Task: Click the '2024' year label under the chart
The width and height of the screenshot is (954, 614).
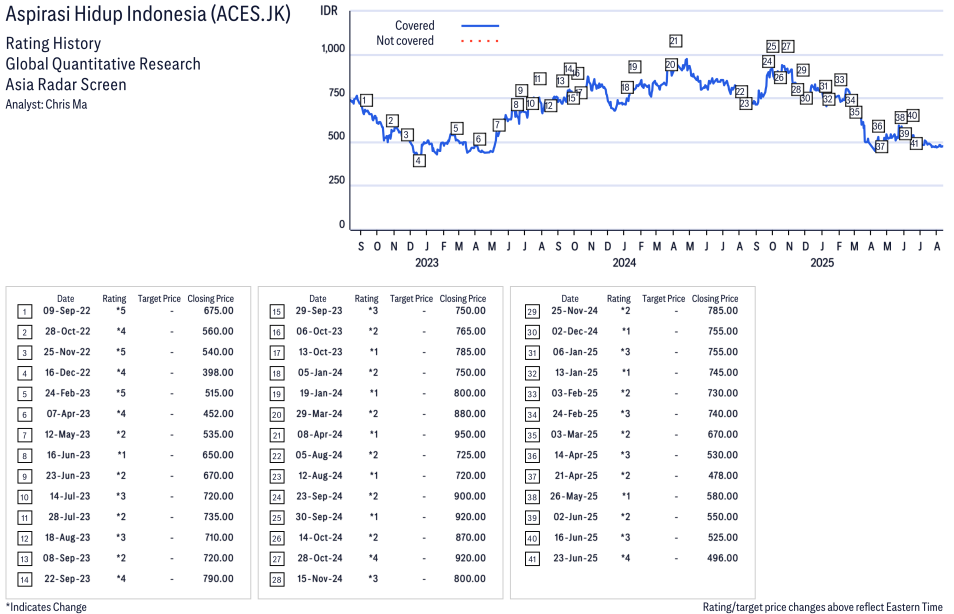Action: tap(624, 263)
